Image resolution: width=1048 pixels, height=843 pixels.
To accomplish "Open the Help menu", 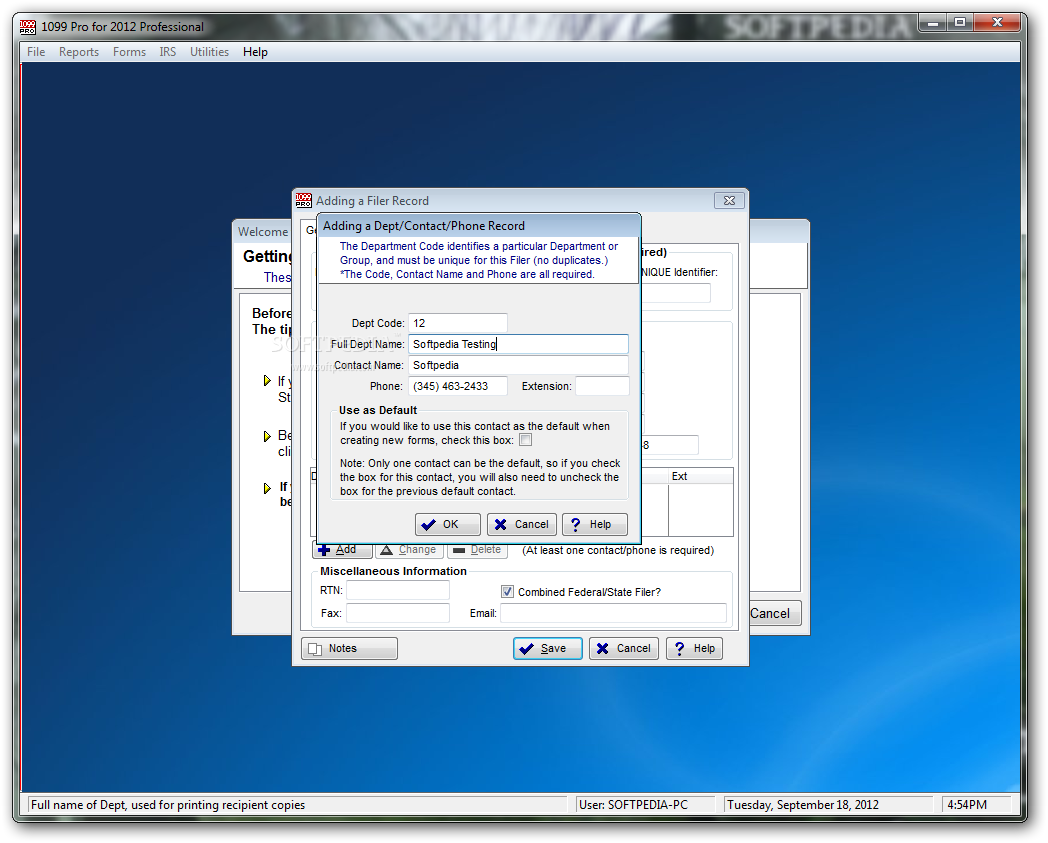I will tap(255, 51).
